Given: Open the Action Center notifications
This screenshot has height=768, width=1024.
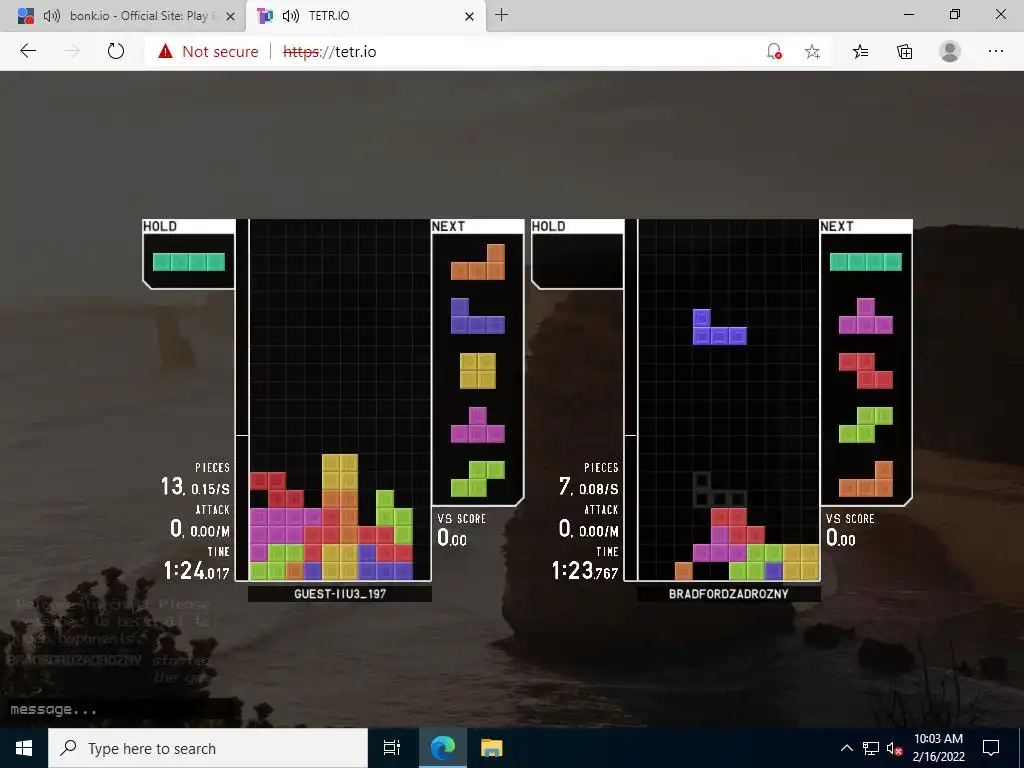Looking at the screenshot, I should click(991, 748).
